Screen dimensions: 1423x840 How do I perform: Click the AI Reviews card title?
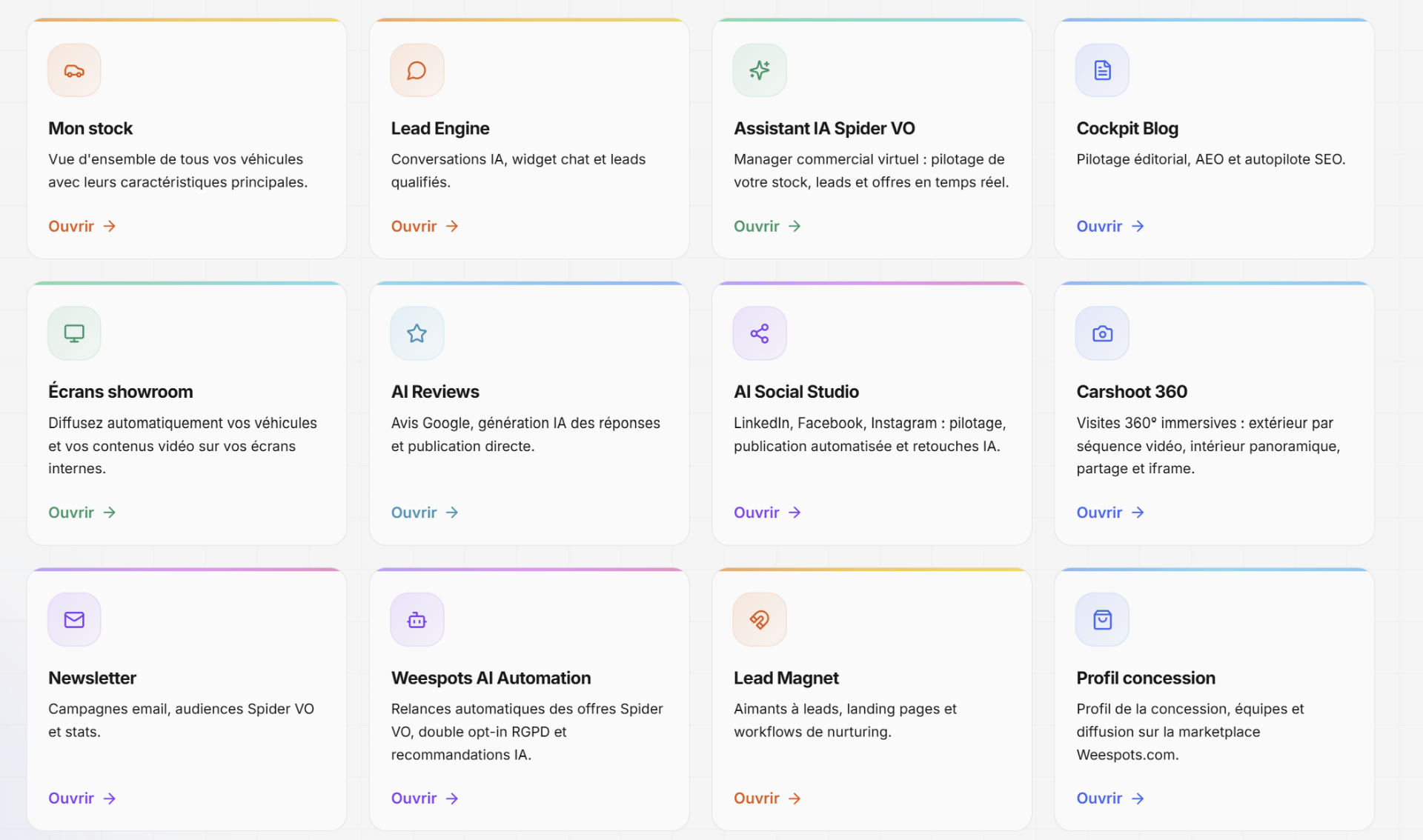(x=435, y=392)
